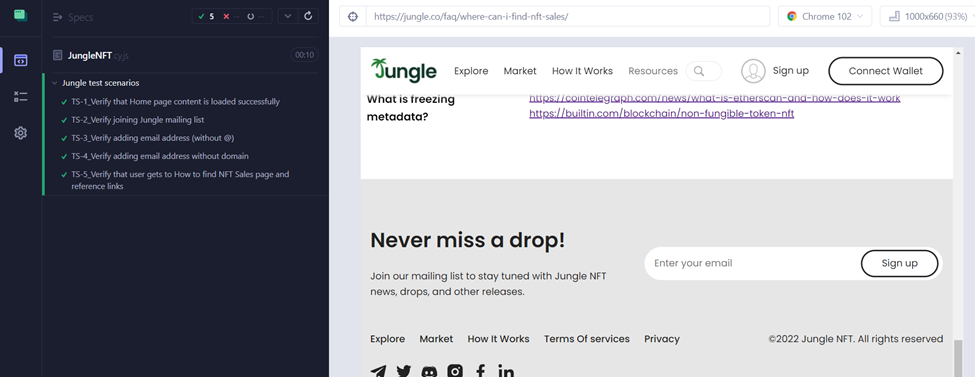Click the footer How It Works link
Image resolution: width=975 pixels, height=377 pixels.
tap(498, 339)
